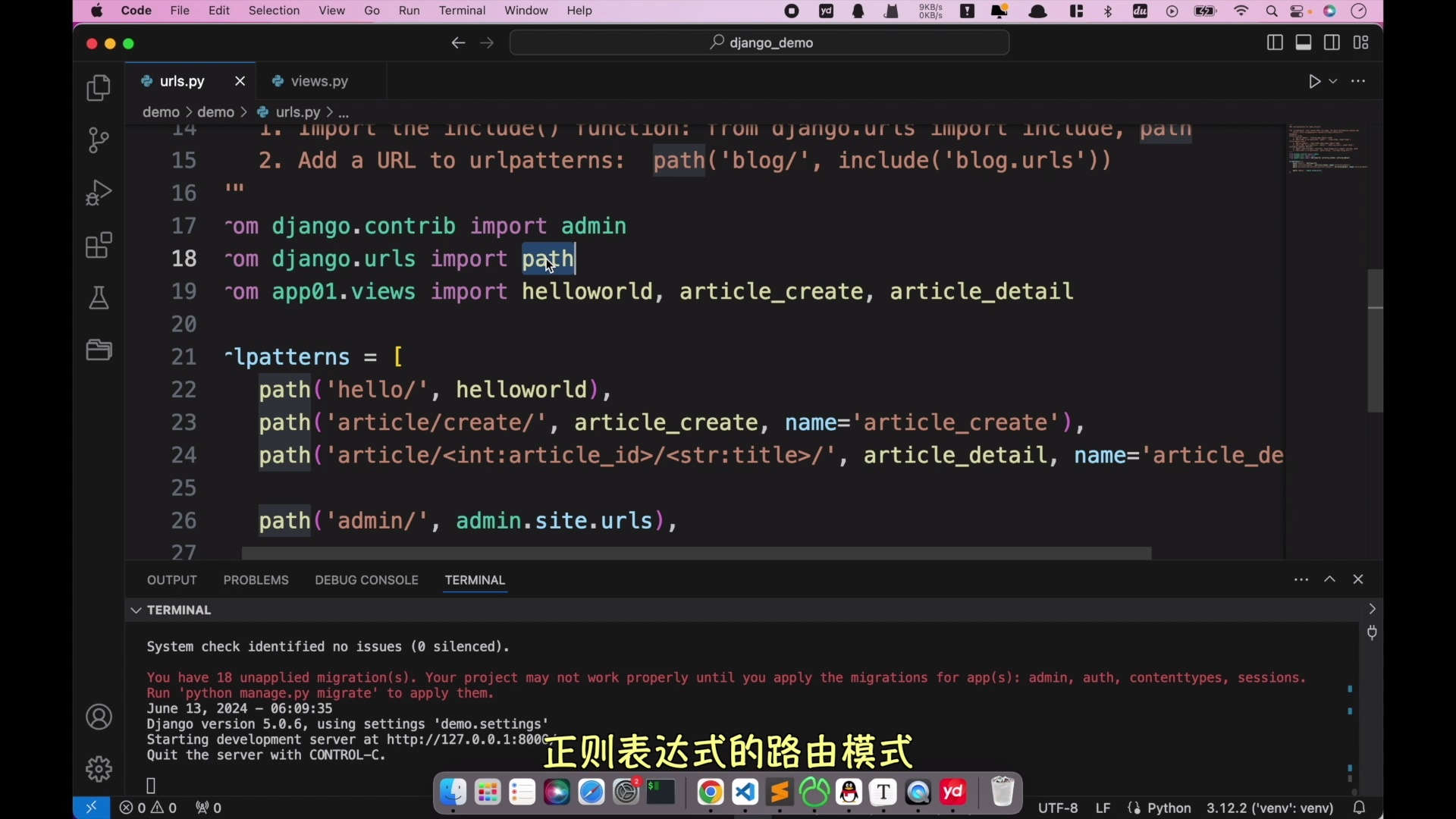Open the Manage gear at the bottom
Screen dimensions: 1456x819
(99, 768)
